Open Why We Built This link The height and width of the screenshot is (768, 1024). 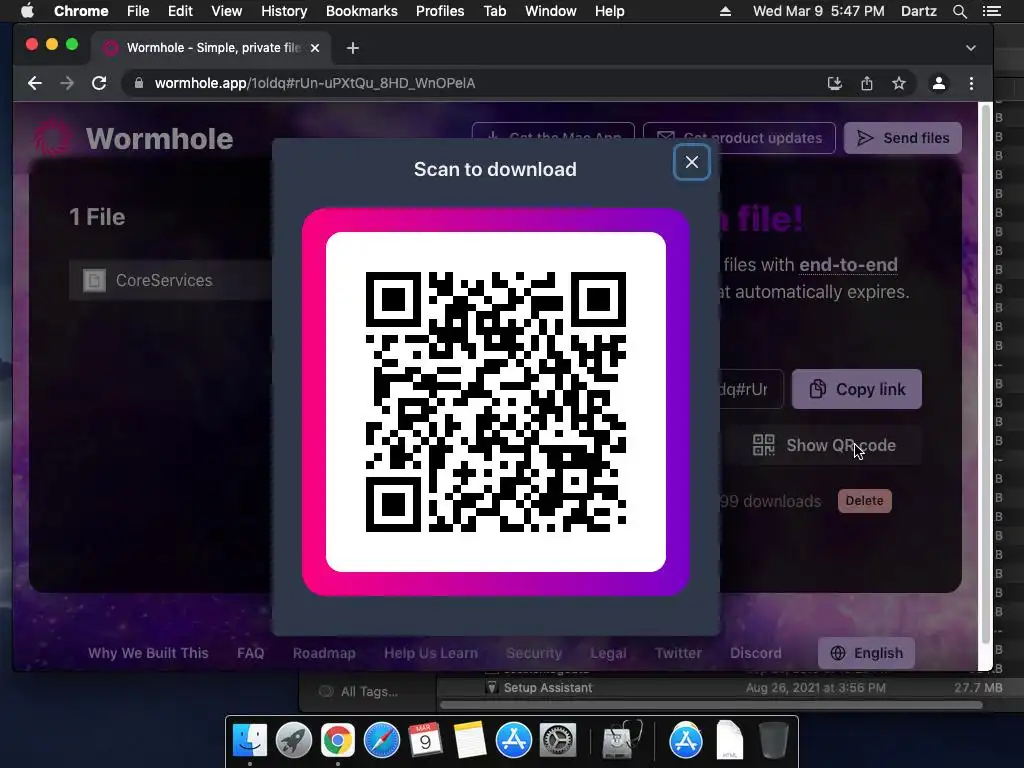[x=148, y=653]
